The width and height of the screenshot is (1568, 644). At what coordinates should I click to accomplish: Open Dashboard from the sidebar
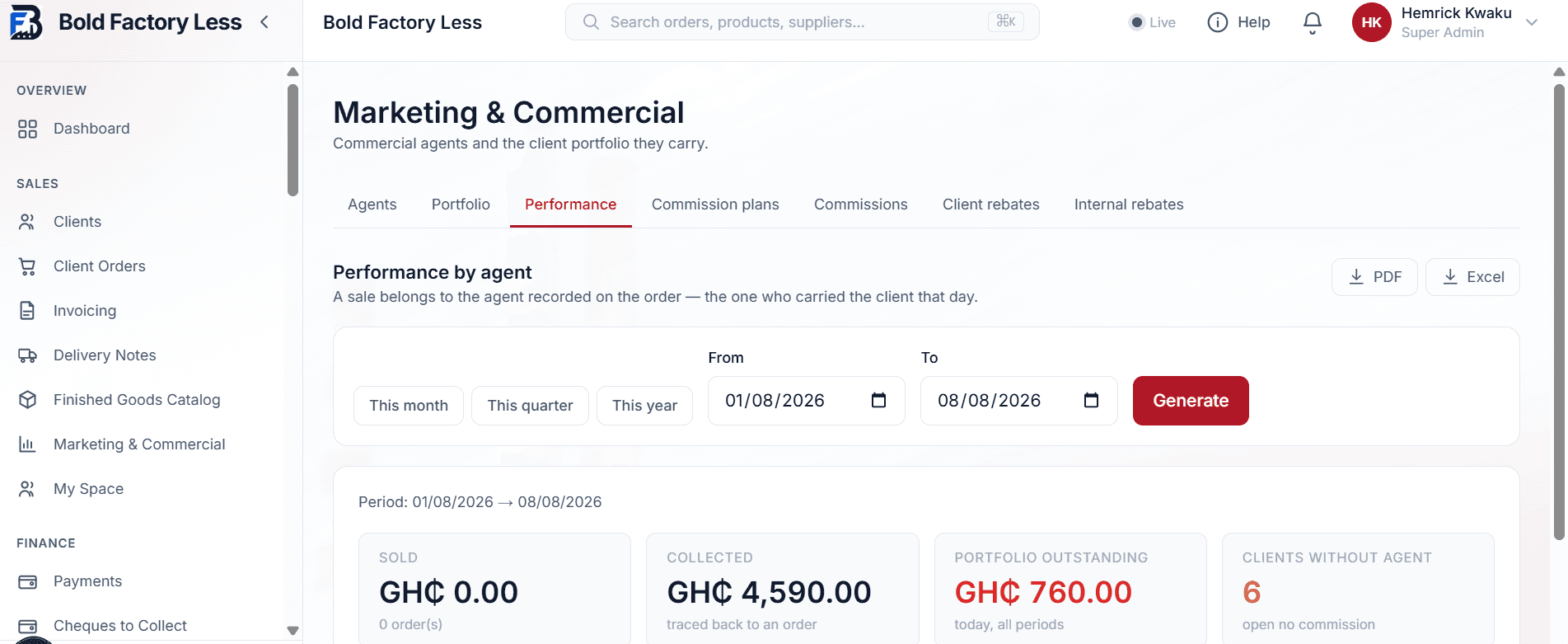pos(91,129)
